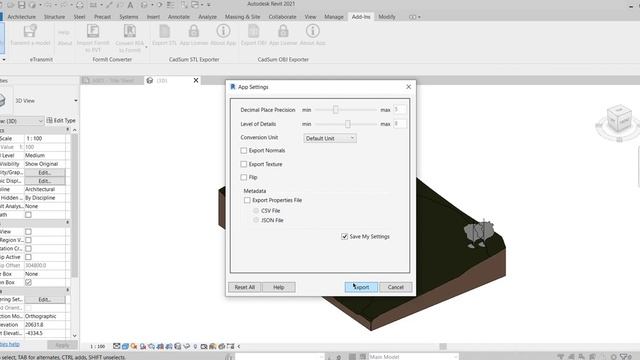Open the 3D View type selector dropdown

76,100
